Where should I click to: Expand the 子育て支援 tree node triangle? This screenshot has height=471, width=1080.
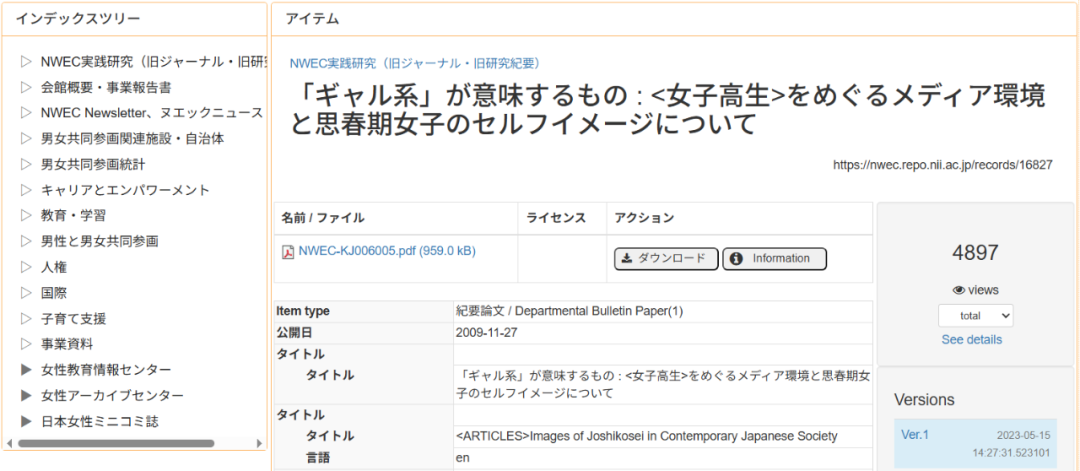point(27,319)
